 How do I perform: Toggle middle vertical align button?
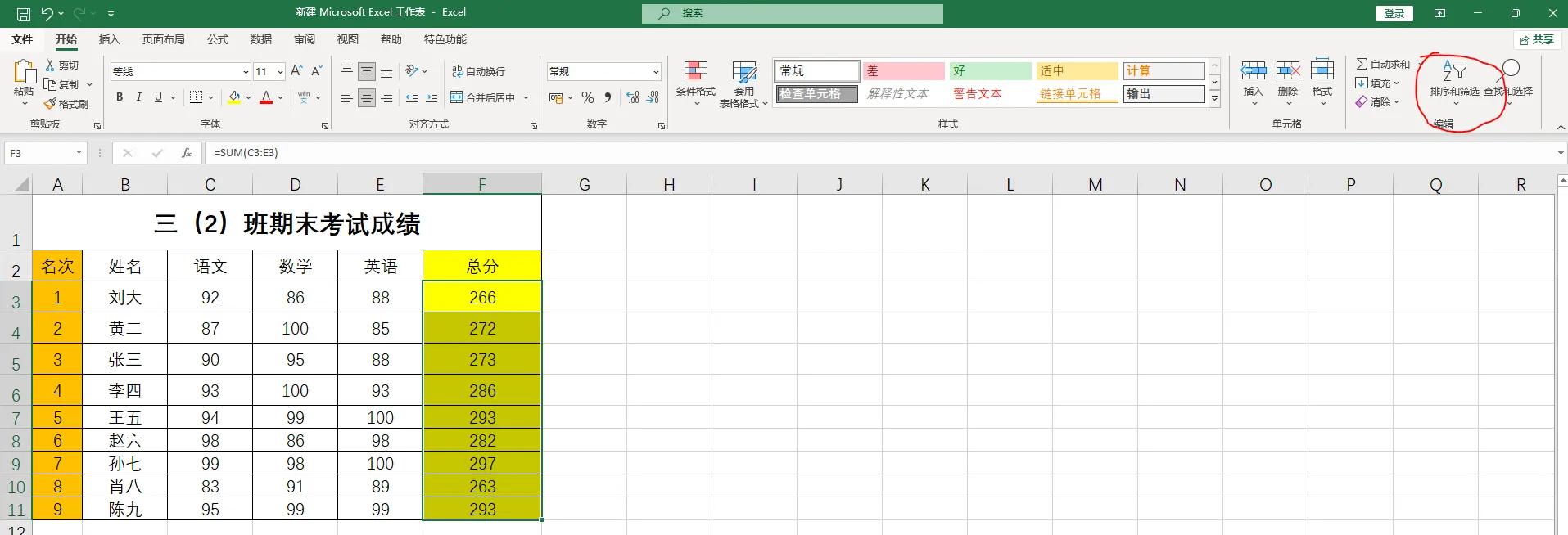point(367,71)
